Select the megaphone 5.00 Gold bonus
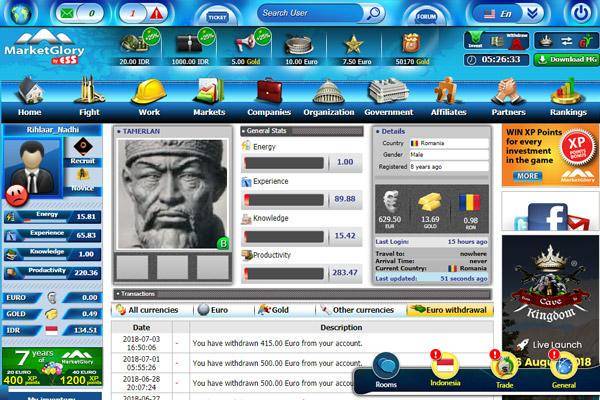 pos(246,48)
